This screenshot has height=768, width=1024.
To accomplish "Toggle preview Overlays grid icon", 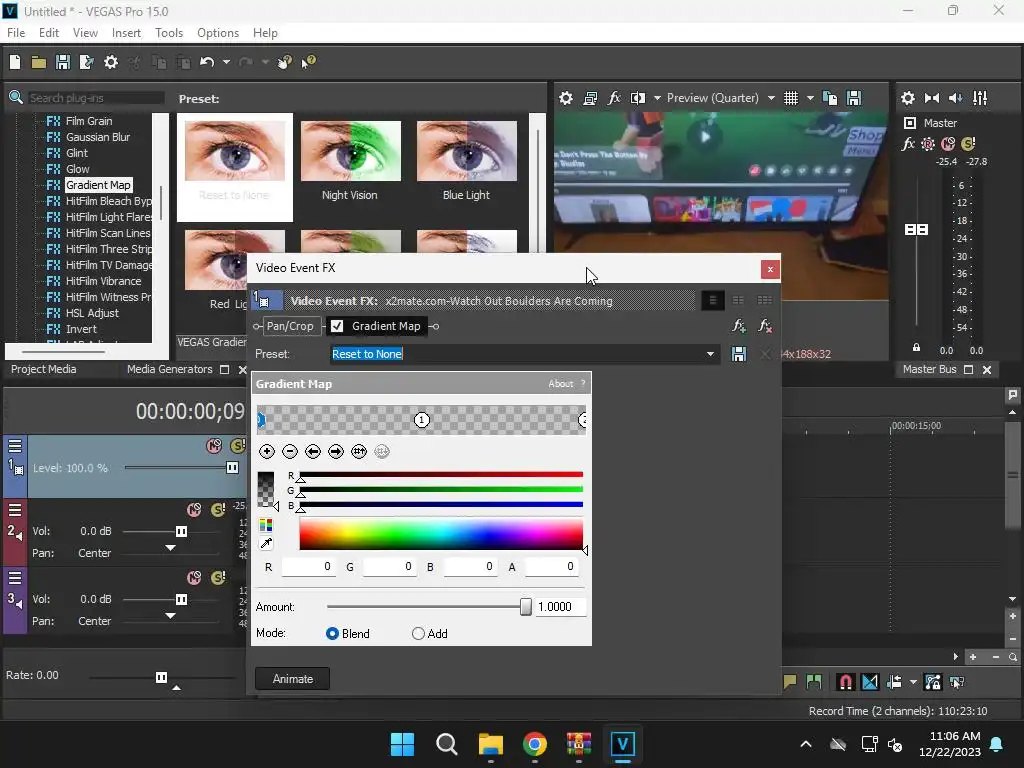I will coord(791,98).
